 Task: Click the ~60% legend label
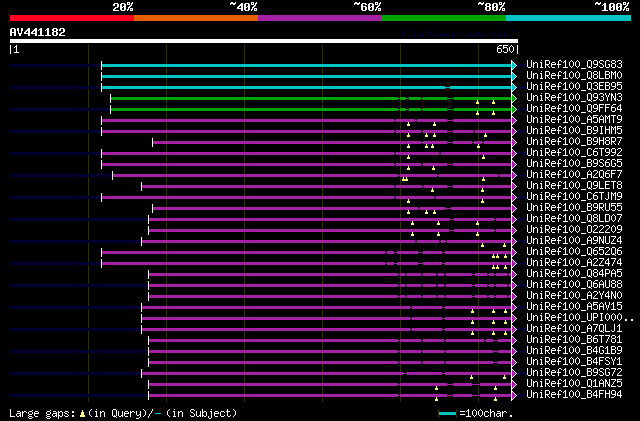pyautogui.click(x=367, y=7)
